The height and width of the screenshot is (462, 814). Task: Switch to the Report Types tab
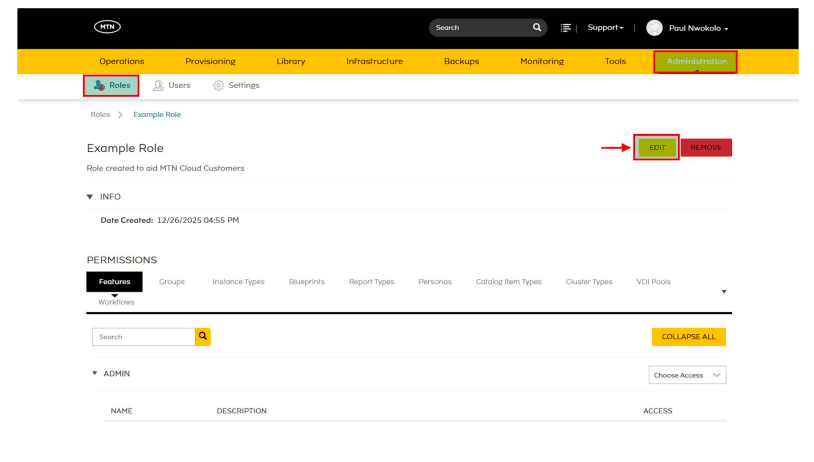coord(372,281)
